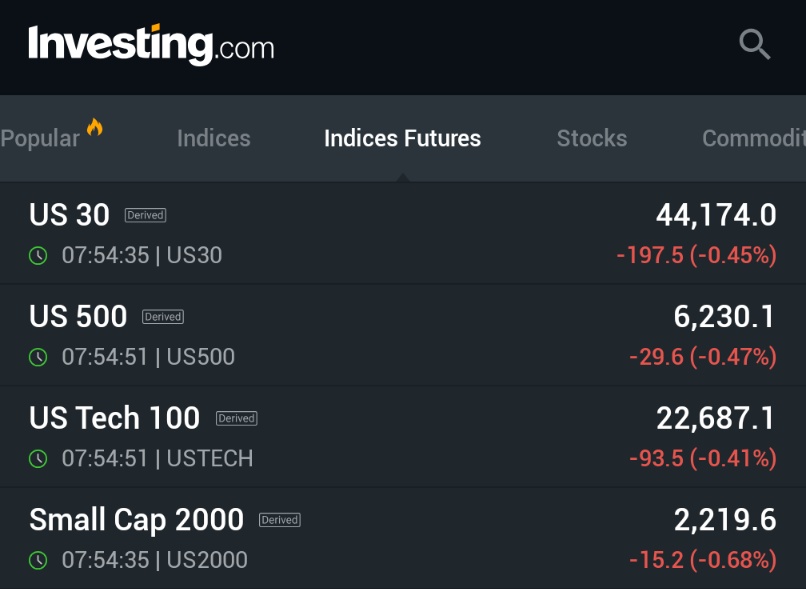Image resolution: width=806 pixels, height=589 pixels.
Task: Open the Commodities tab
Action: 754,138
